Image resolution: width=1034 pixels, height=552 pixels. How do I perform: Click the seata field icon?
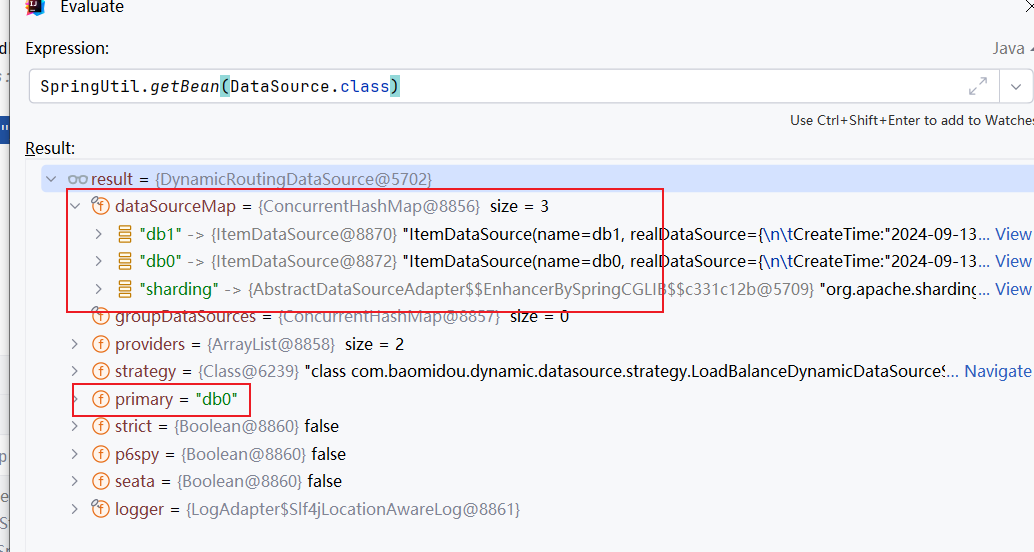(x=100, y=481)
